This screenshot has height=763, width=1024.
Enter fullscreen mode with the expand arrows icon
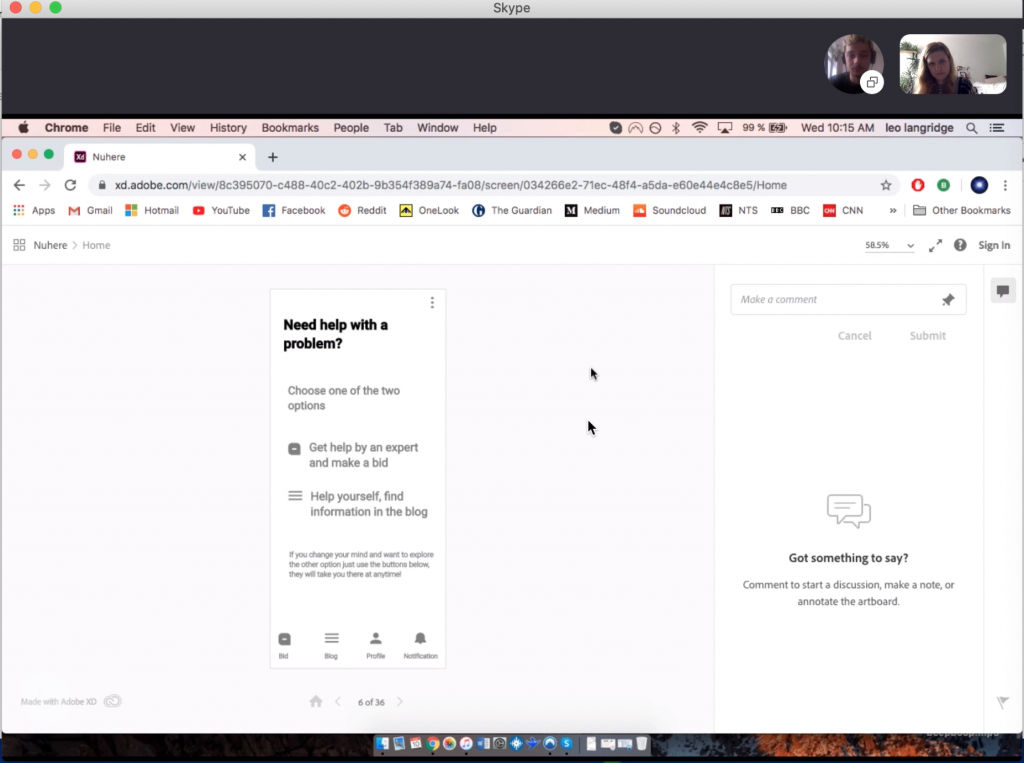coord(936,245)
